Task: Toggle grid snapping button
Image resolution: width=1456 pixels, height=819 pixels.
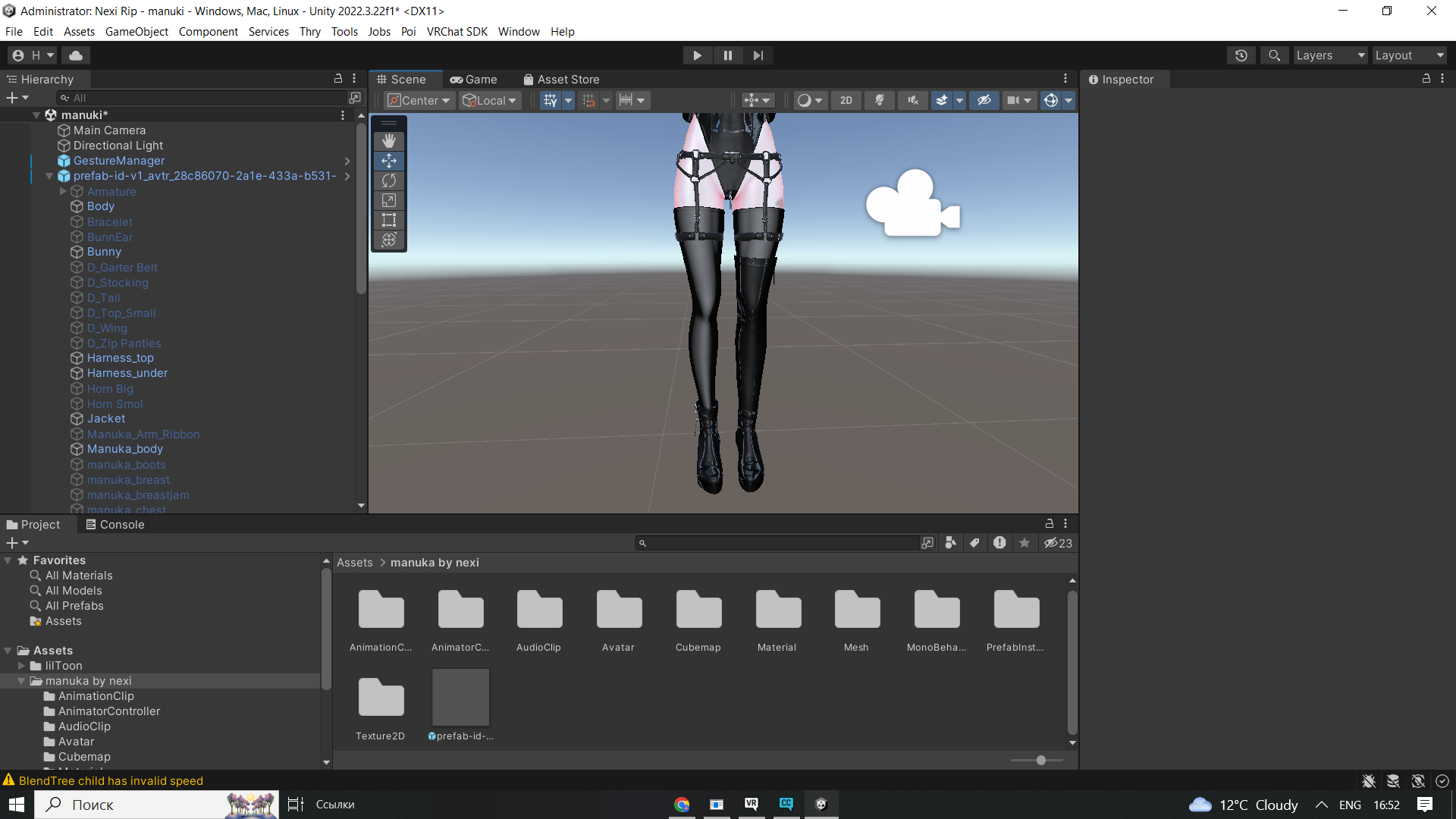Action: [x=588, y=100]
